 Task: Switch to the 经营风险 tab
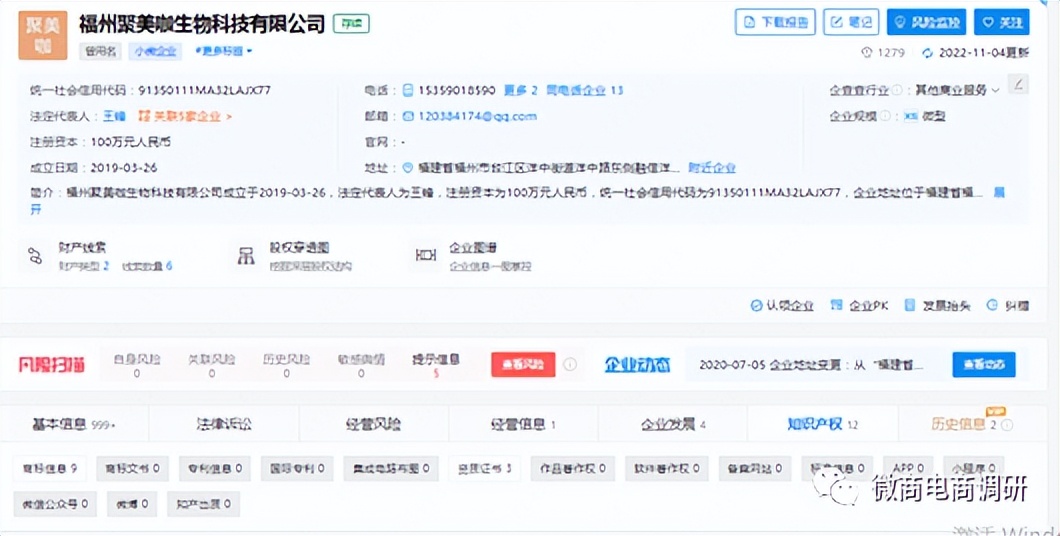coord(374,424)
